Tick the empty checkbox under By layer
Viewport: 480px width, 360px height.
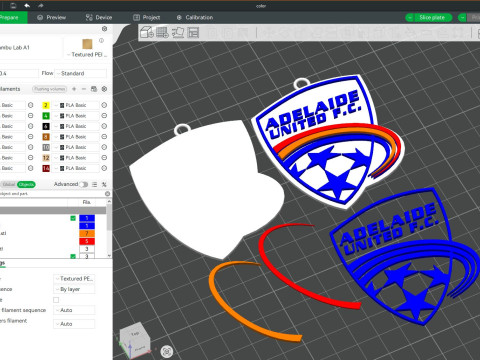tap(56, 300)
